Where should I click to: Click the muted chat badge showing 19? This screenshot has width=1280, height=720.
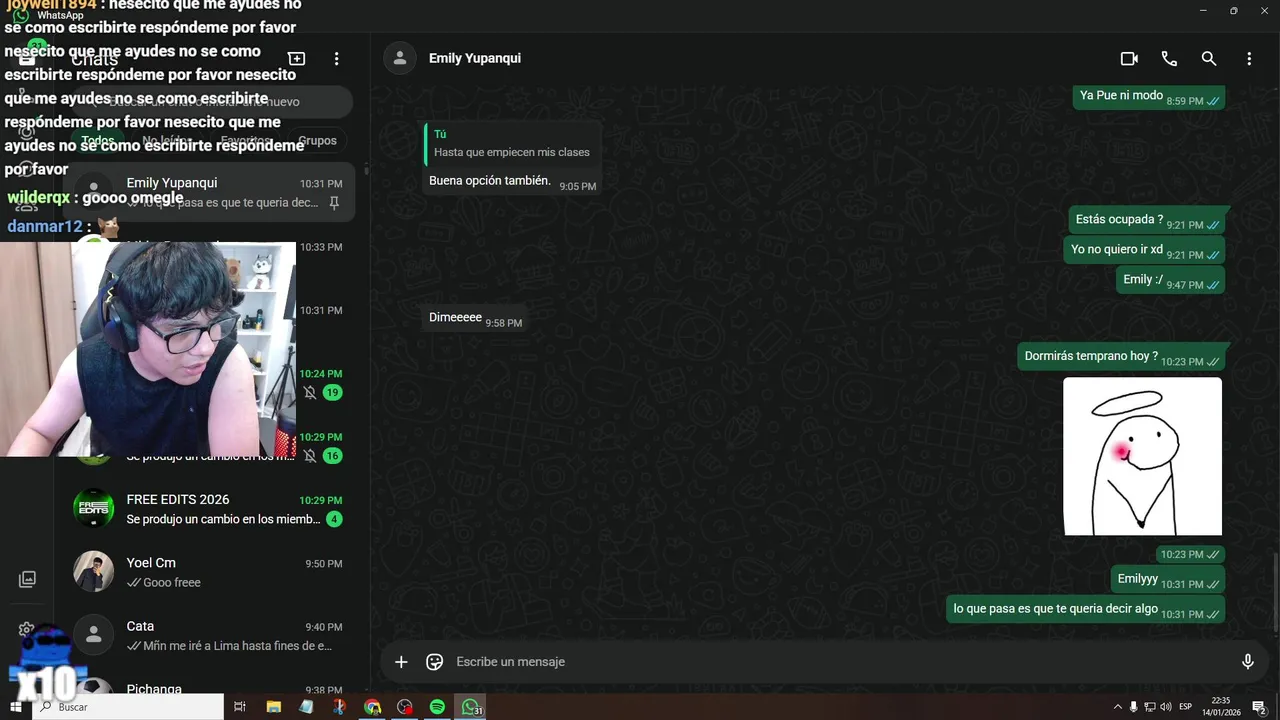[332, 392]
